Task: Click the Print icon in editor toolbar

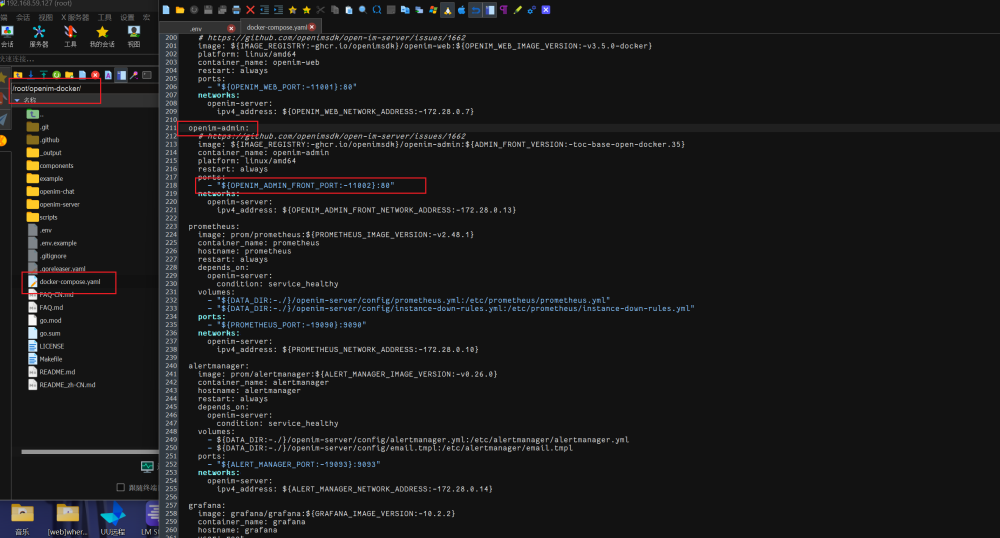Action: tap(236, 9)
